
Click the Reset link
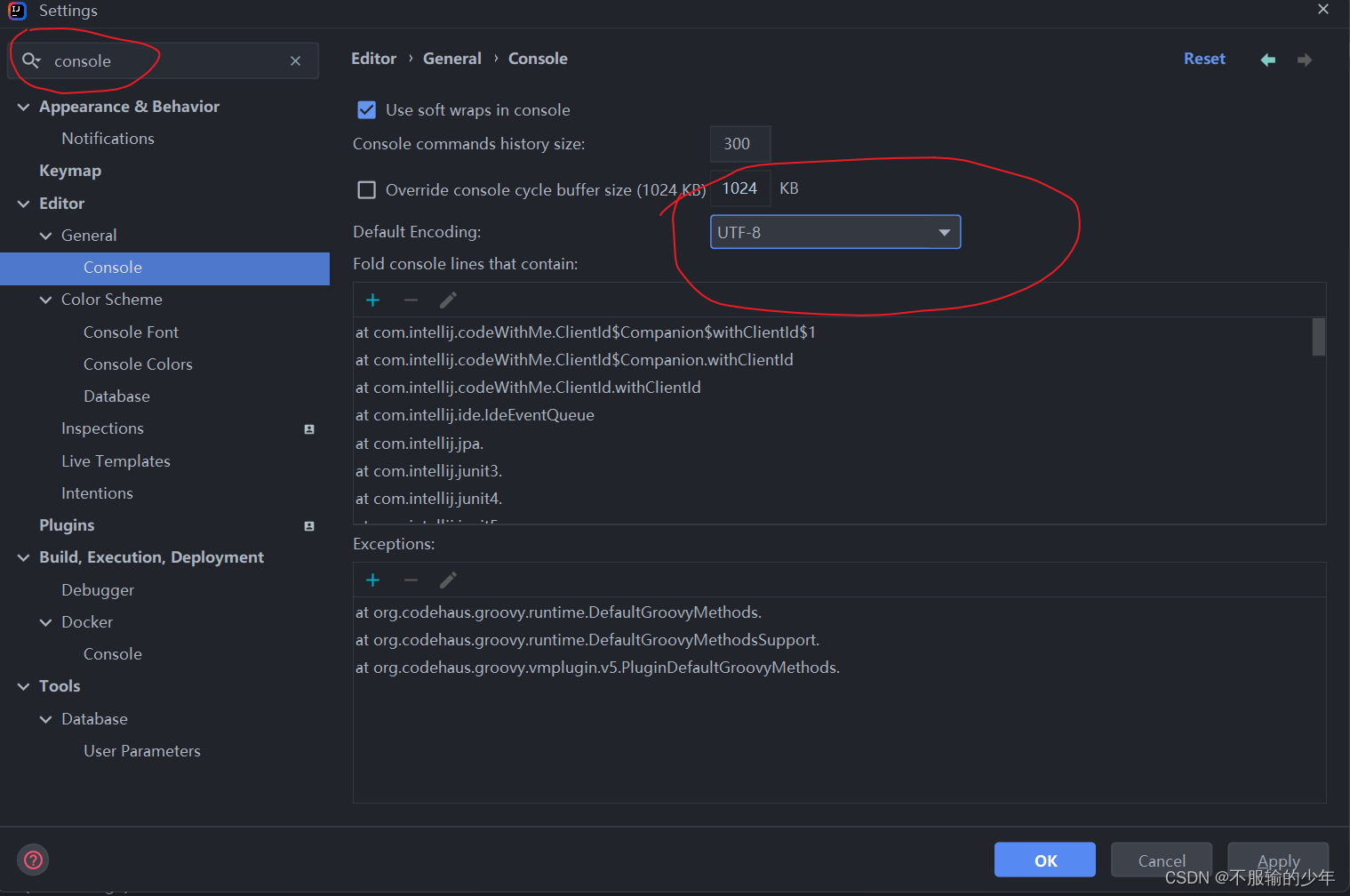pyautogui.click(x=1204, y=59)
